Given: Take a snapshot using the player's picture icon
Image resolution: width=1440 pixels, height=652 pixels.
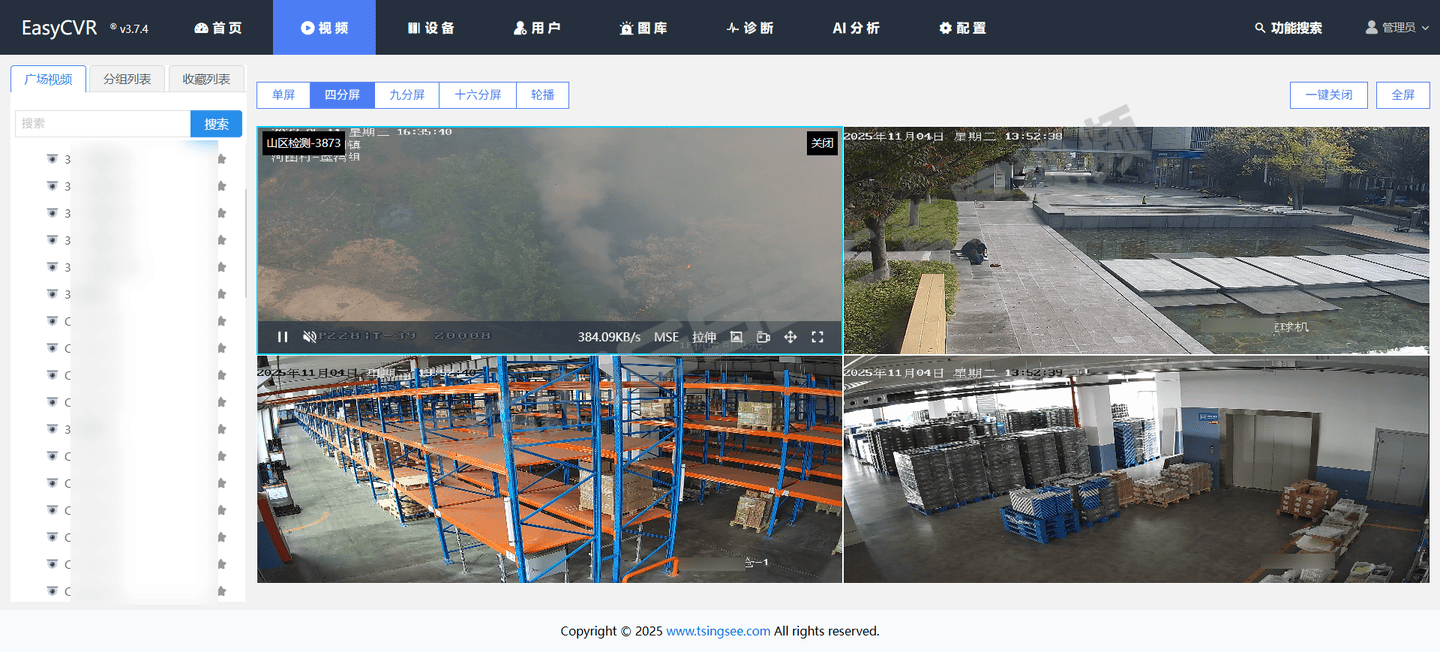Looking at the screenshot, I should pos(736,337).
